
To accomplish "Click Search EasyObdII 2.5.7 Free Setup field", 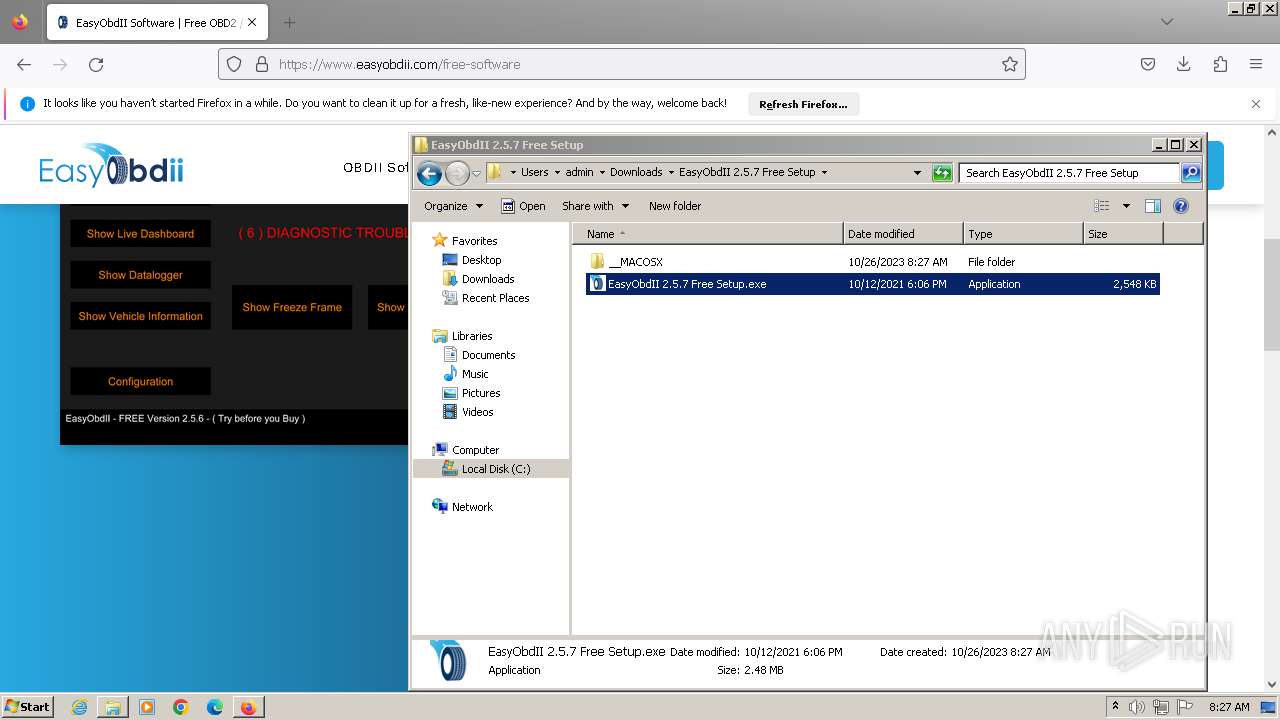I will pyautogui.click(x=1069, y=173).
